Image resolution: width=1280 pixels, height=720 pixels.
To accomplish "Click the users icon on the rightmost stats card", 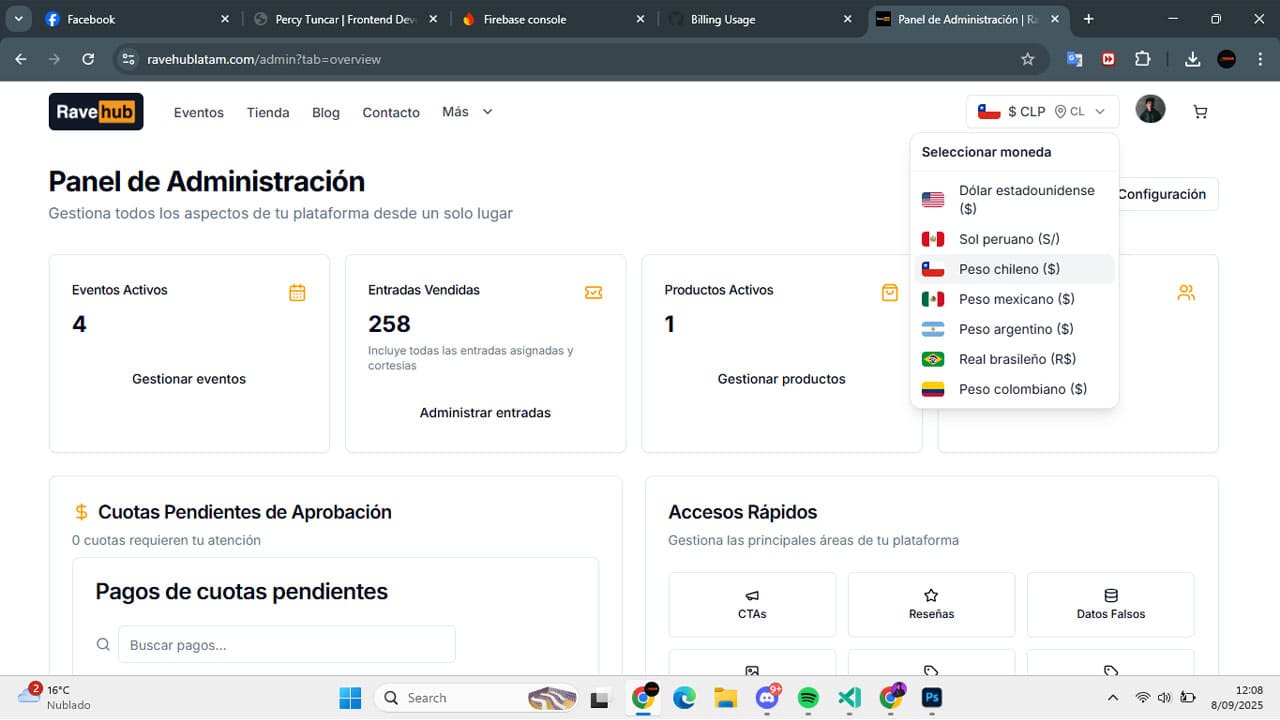I will [1186, 292].
